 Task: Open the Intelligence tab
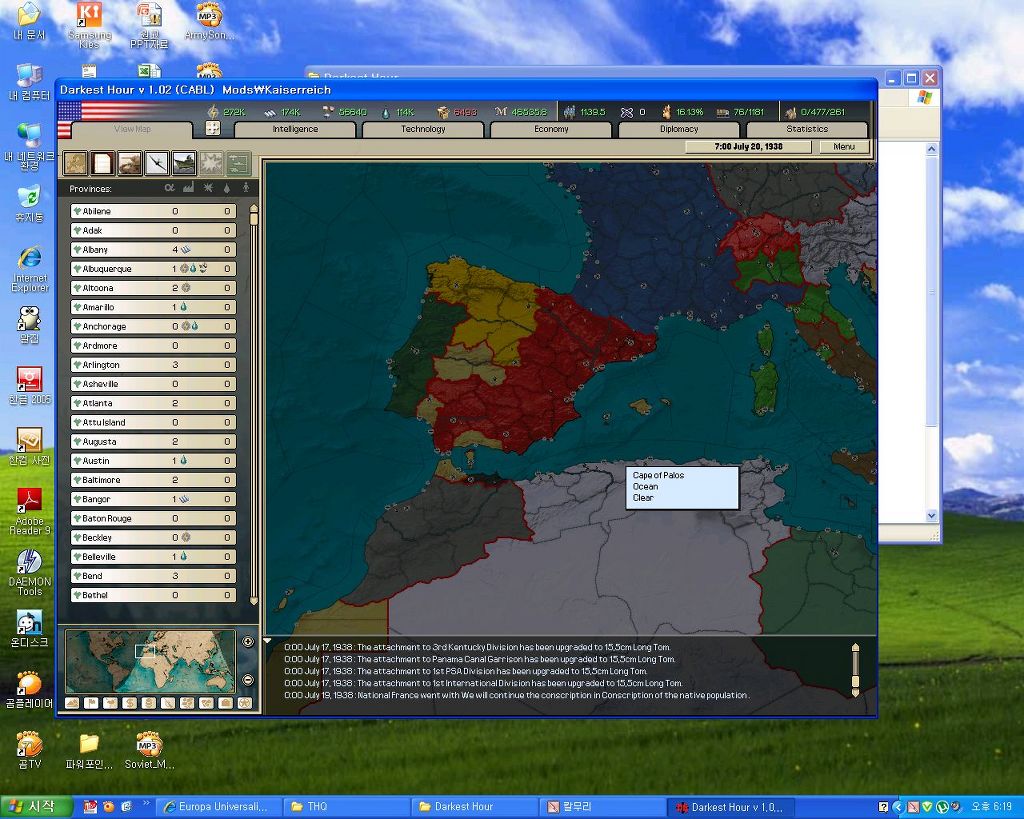pyautogui.click(x=295, y=129)
